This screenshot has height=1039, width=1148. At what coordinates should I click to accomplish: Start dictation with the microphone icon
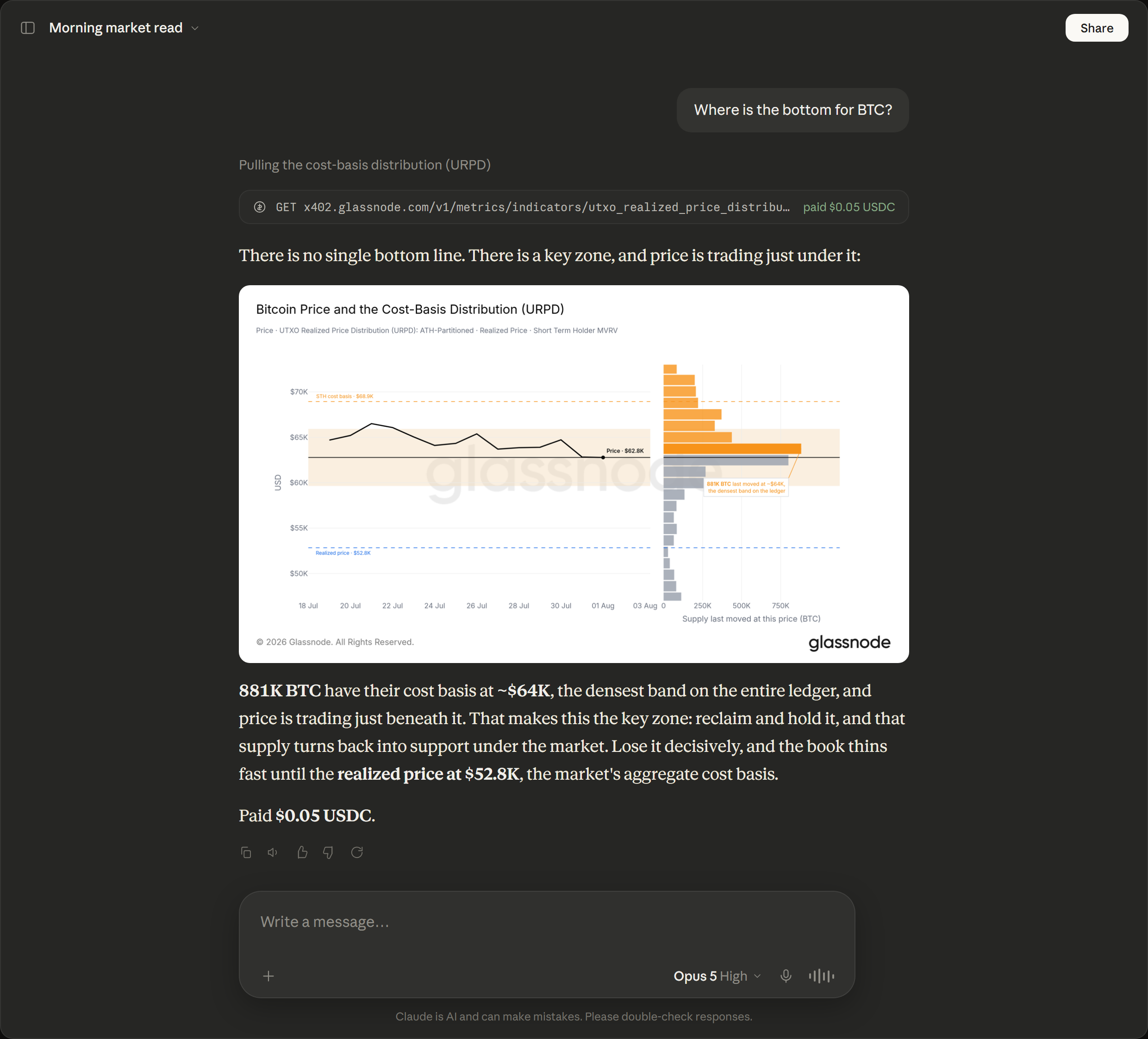pyautogui.click(x=786, y=976)
